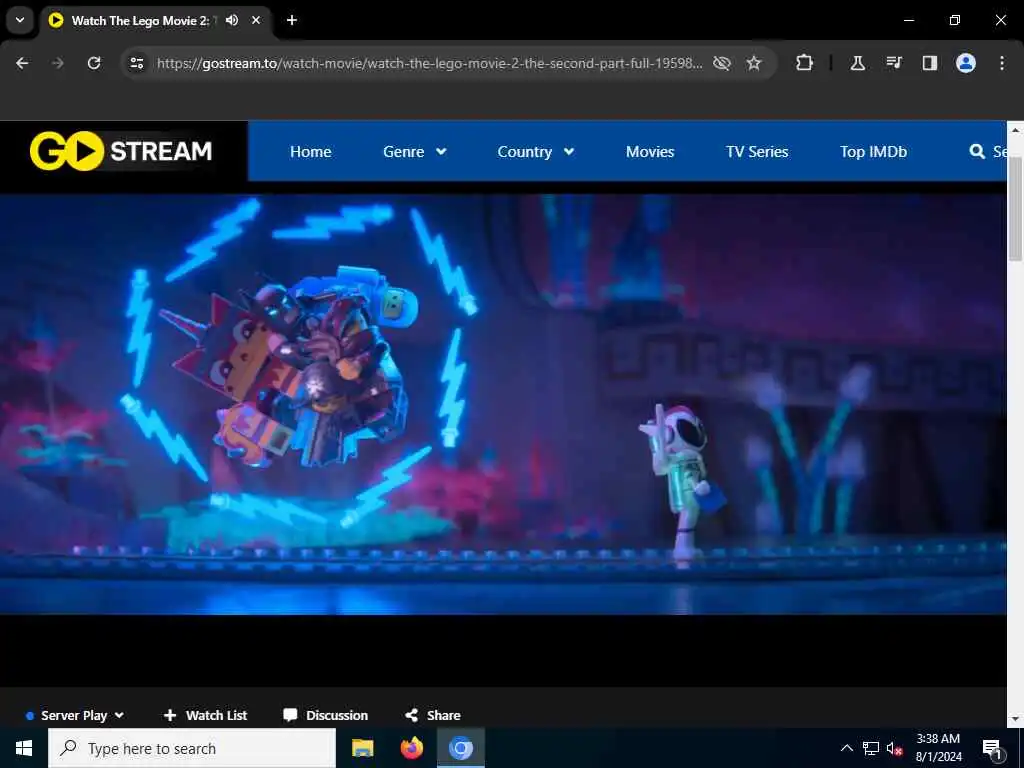This screenshot has height=768, width=1024.
Task: Open the Chrome profile avatar
Action: coord(966,63)
